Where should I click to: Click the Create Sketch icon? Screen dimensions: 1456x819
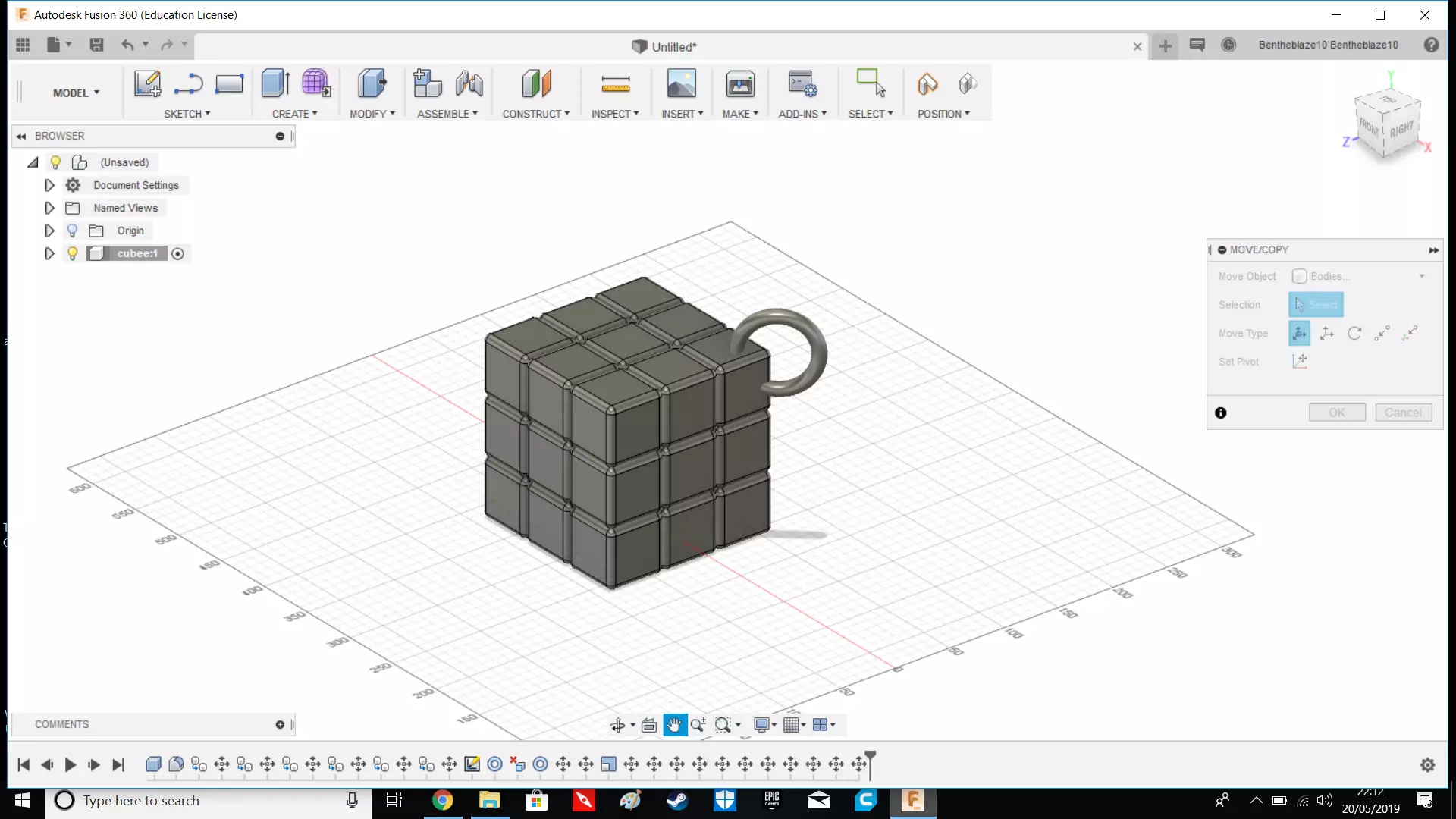tap(147, 83)
